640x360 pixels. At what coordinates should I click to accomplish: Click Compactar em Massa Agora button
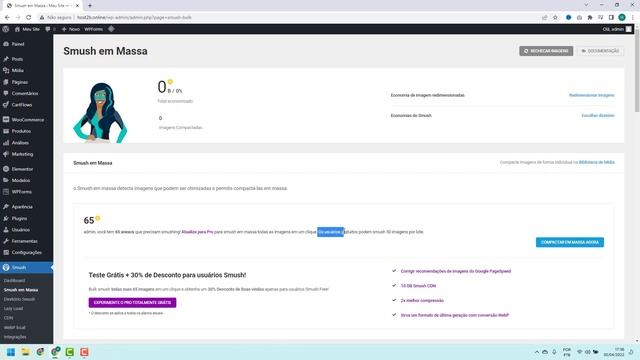point(570,242)
